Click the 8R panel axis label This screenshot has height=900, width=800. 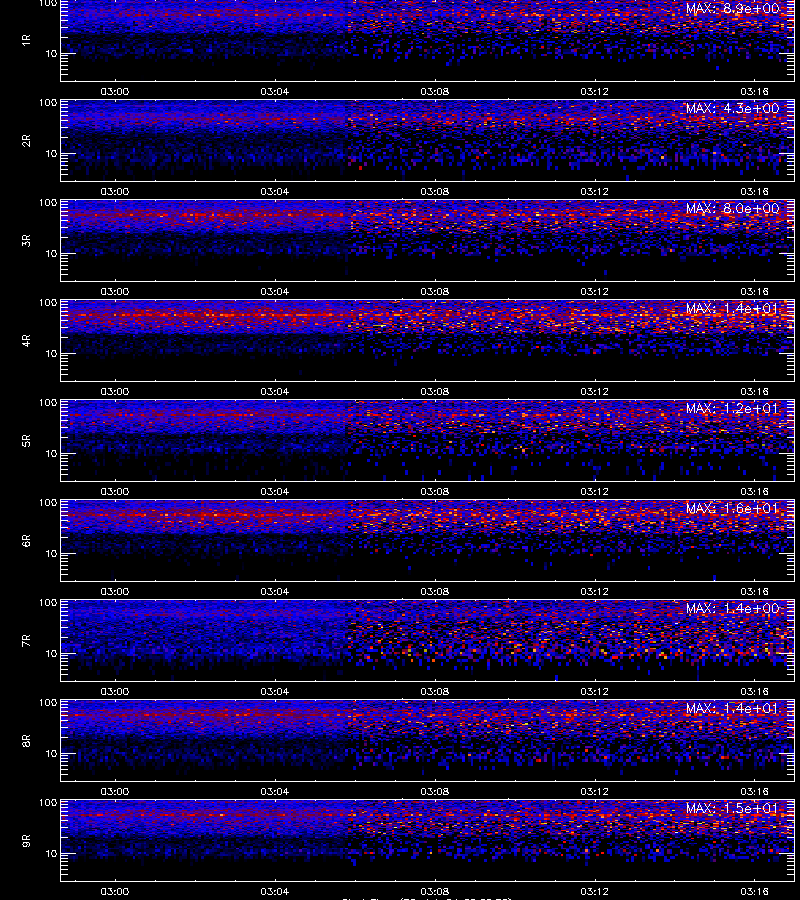coord(26,740)
